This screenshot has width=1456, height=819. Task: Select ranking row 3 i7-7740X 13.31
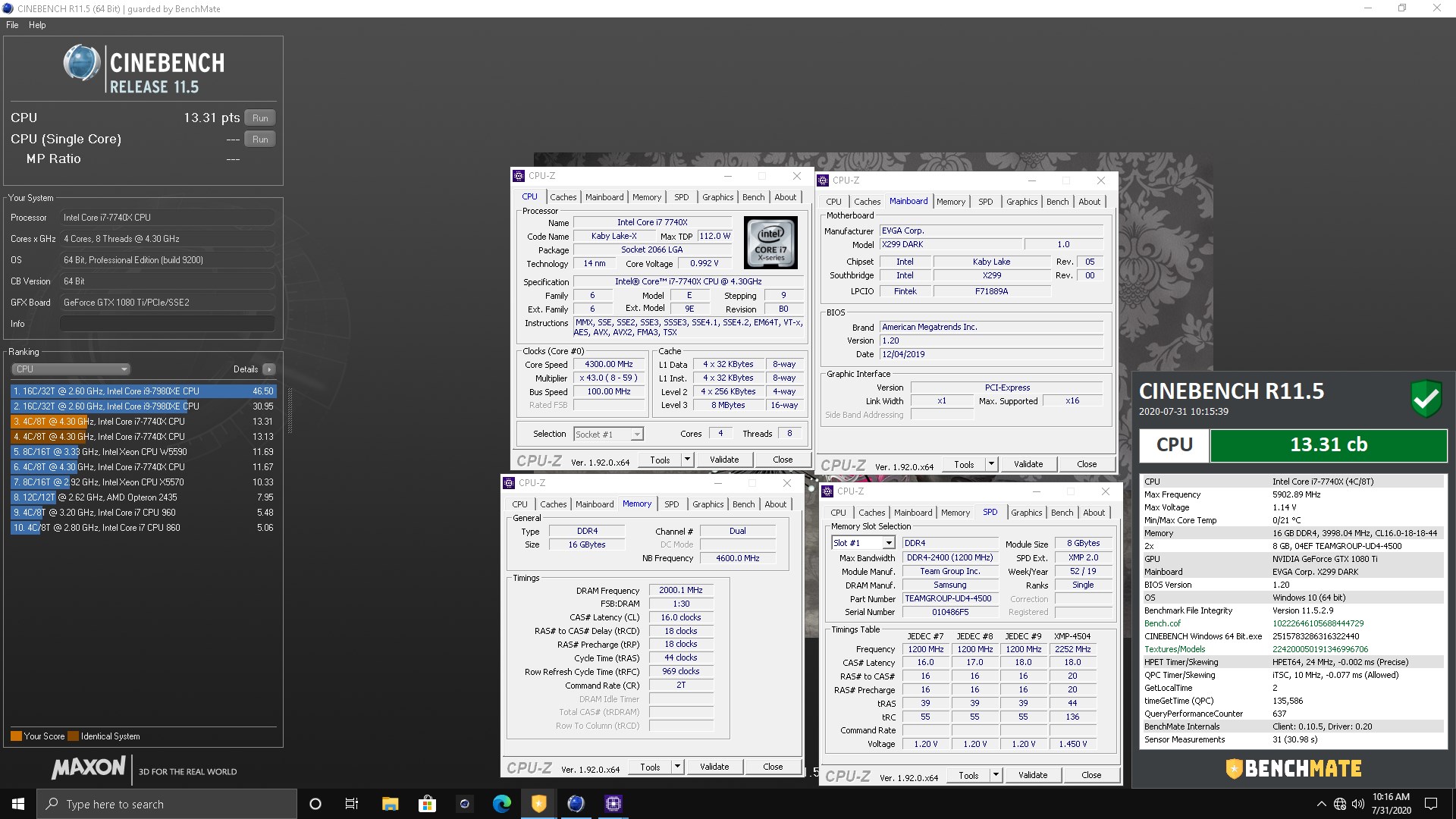point(143,422)
